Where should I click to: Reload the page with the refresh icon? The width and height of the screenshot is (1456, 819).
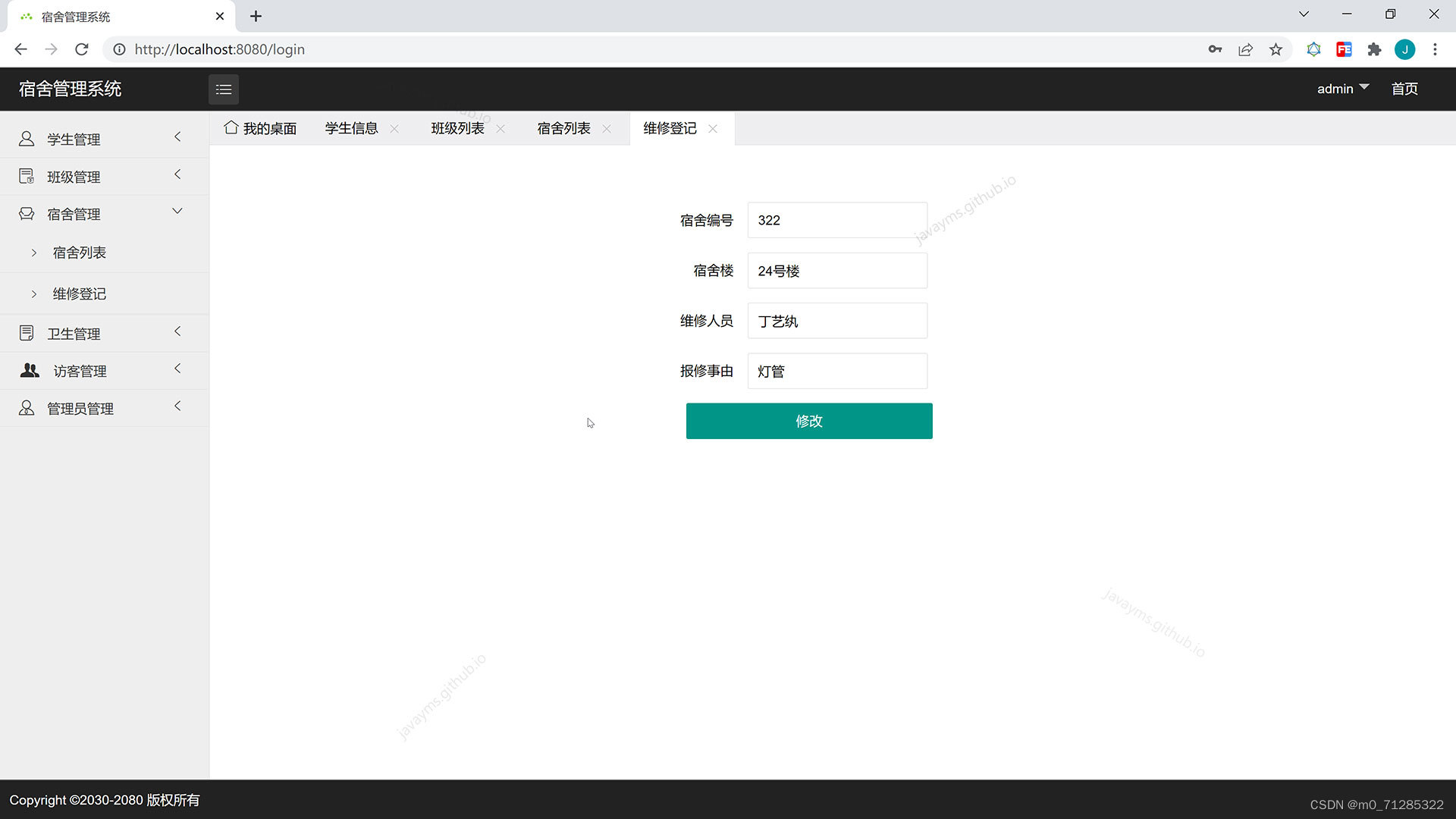[82, 49]
